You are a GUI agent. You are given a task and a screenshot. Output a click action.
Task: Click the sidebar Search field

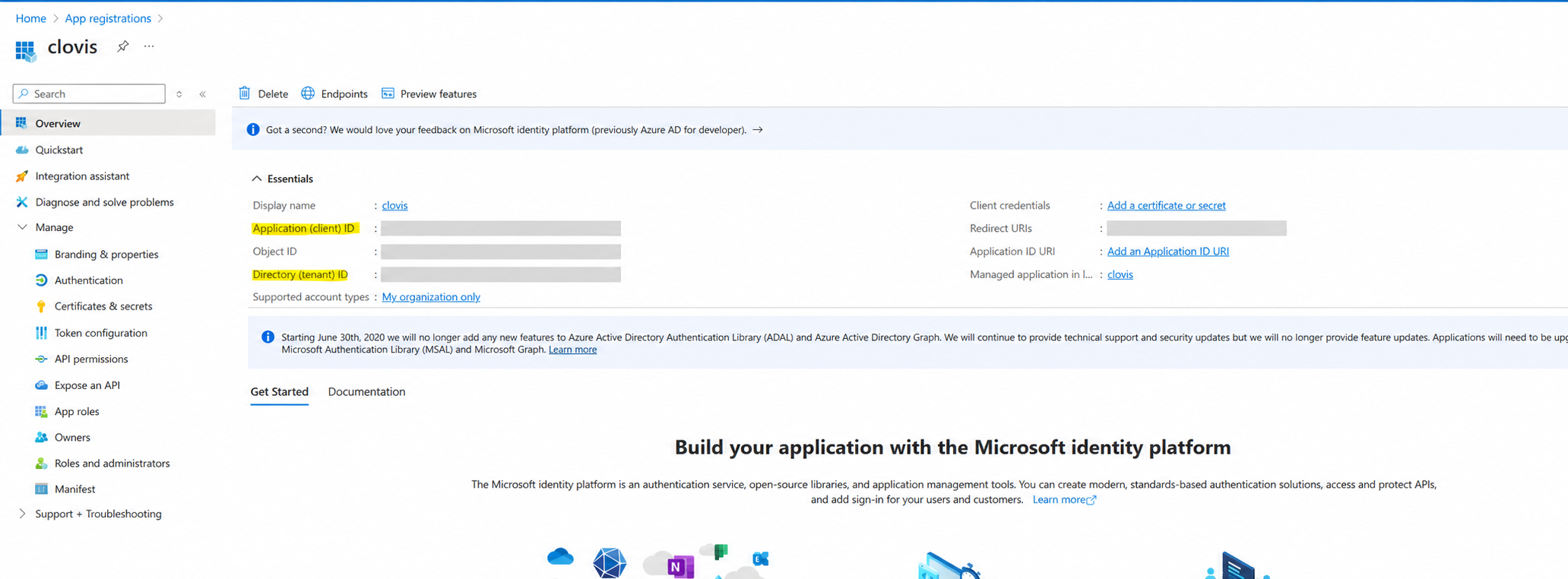click(x=89, y=94)
